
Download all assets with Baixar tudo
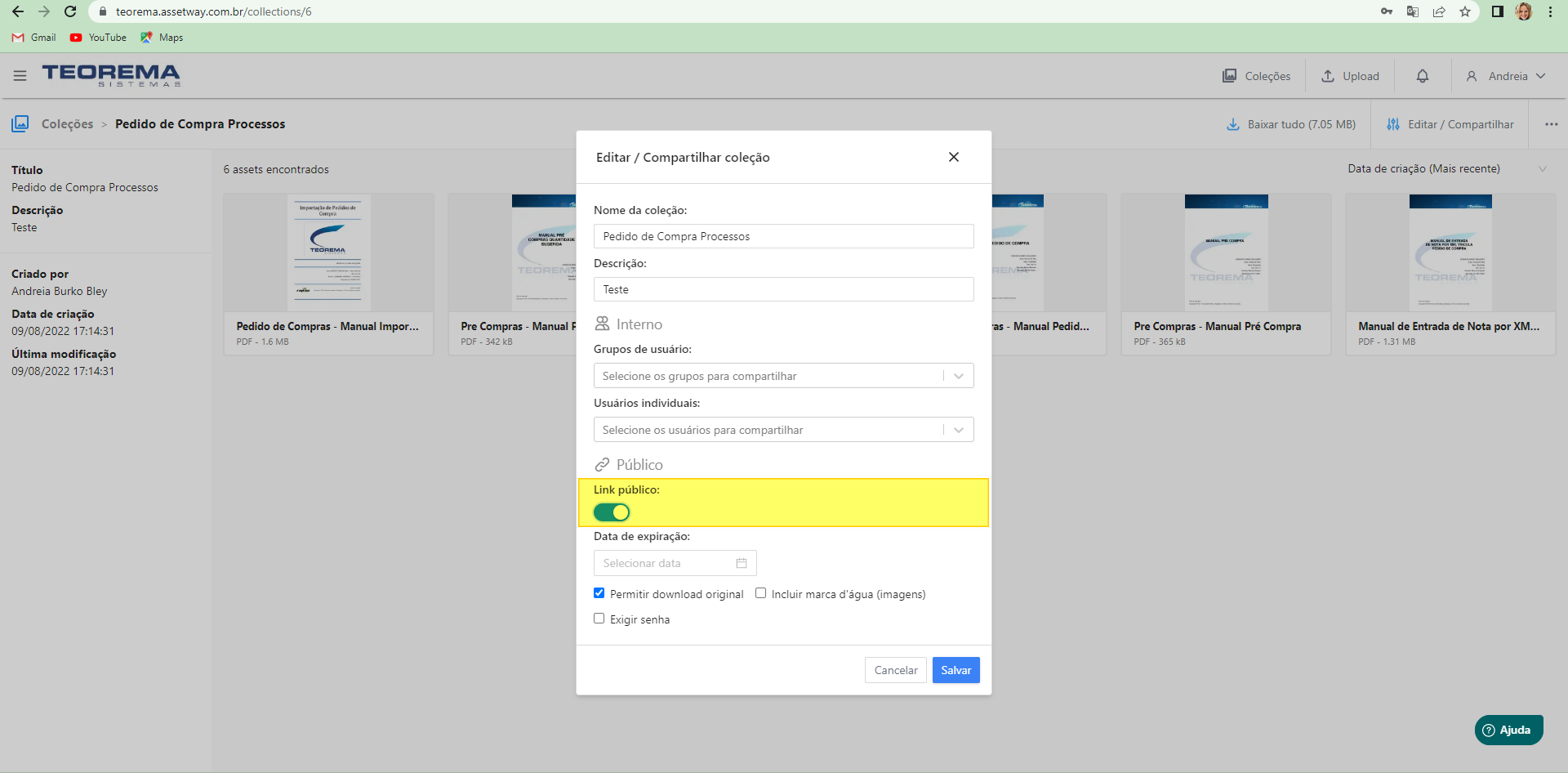click(1291, 124)
